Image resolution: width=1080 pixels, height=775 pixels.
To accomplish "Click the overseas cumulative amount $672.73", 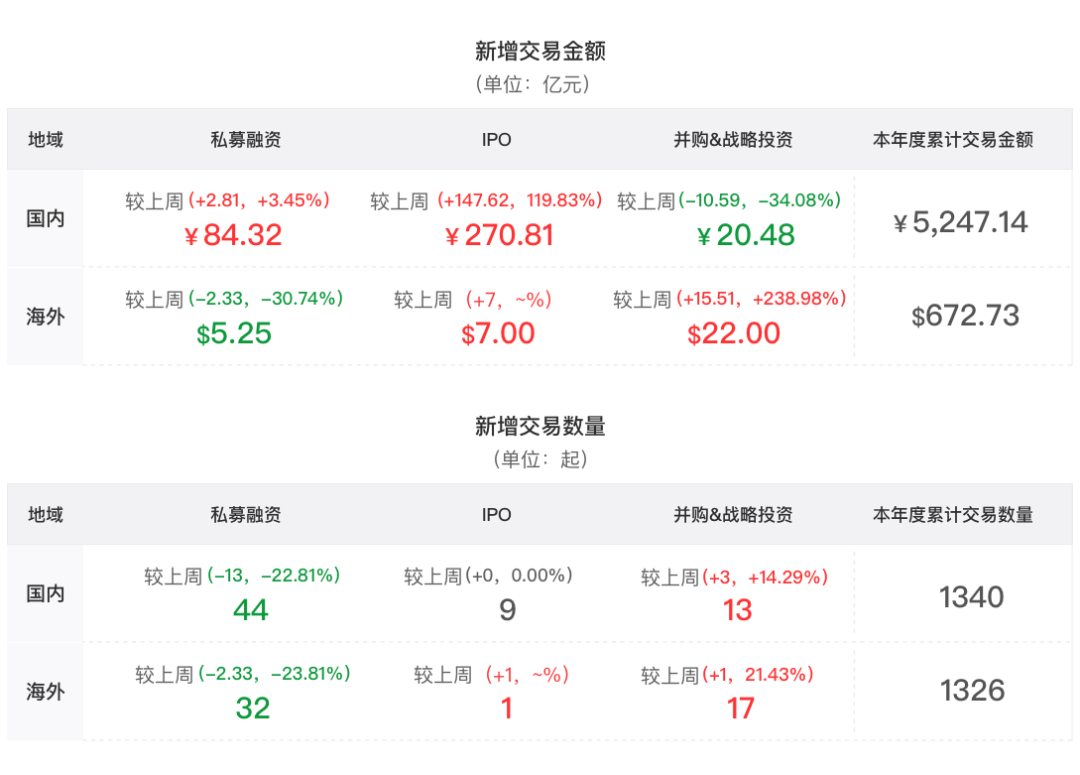I will click(x=965, y=316).
